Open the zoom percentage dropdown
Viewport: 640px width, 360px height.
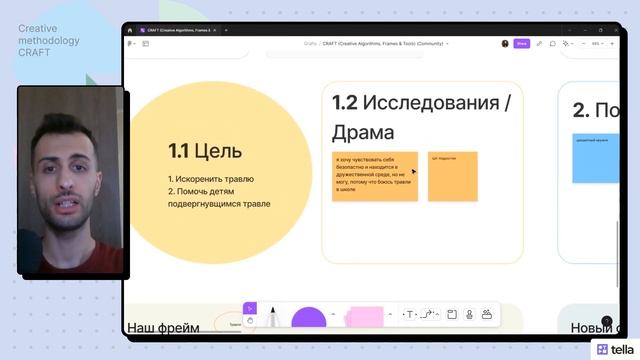pos(598,44)
